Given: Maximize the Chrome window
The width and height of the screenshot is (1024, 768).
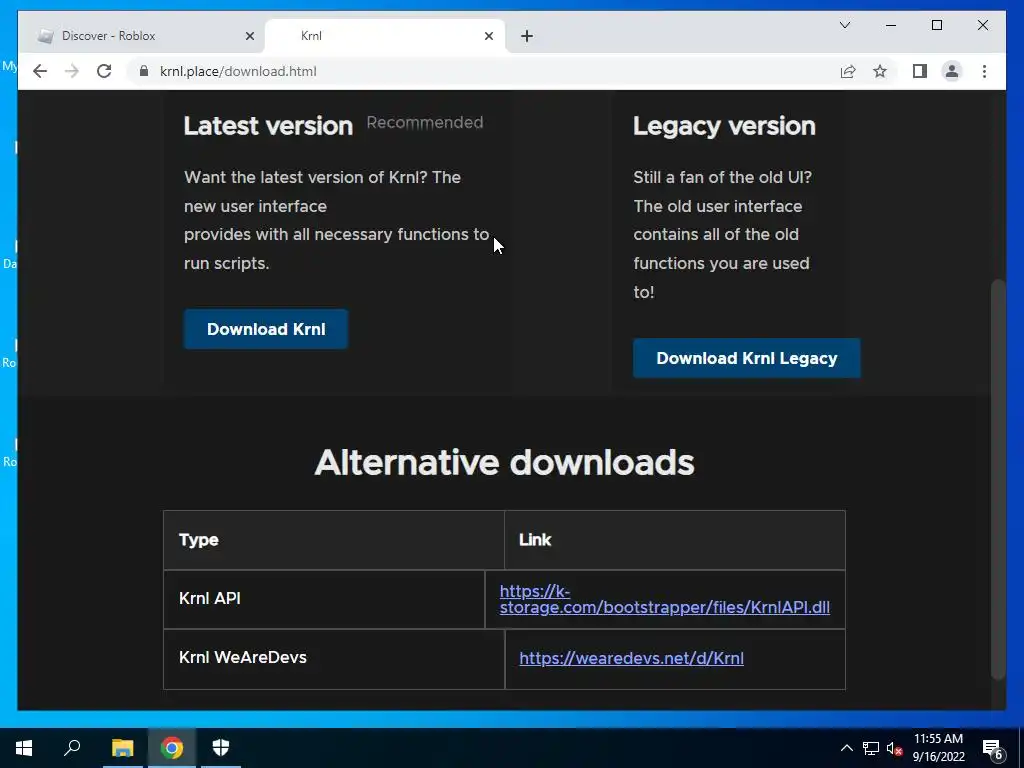Looking at the screenshot, I should (x=936, y=25).
